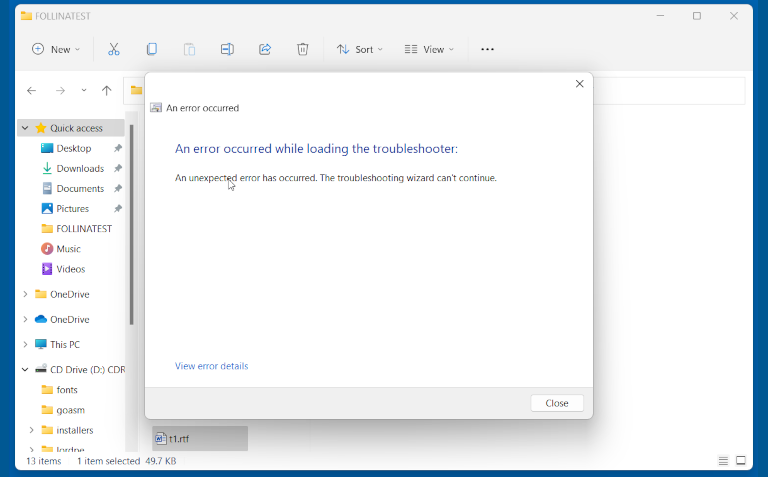
Task: Click the View error details link
Action: pyautogui.click(x=212, y=366)
